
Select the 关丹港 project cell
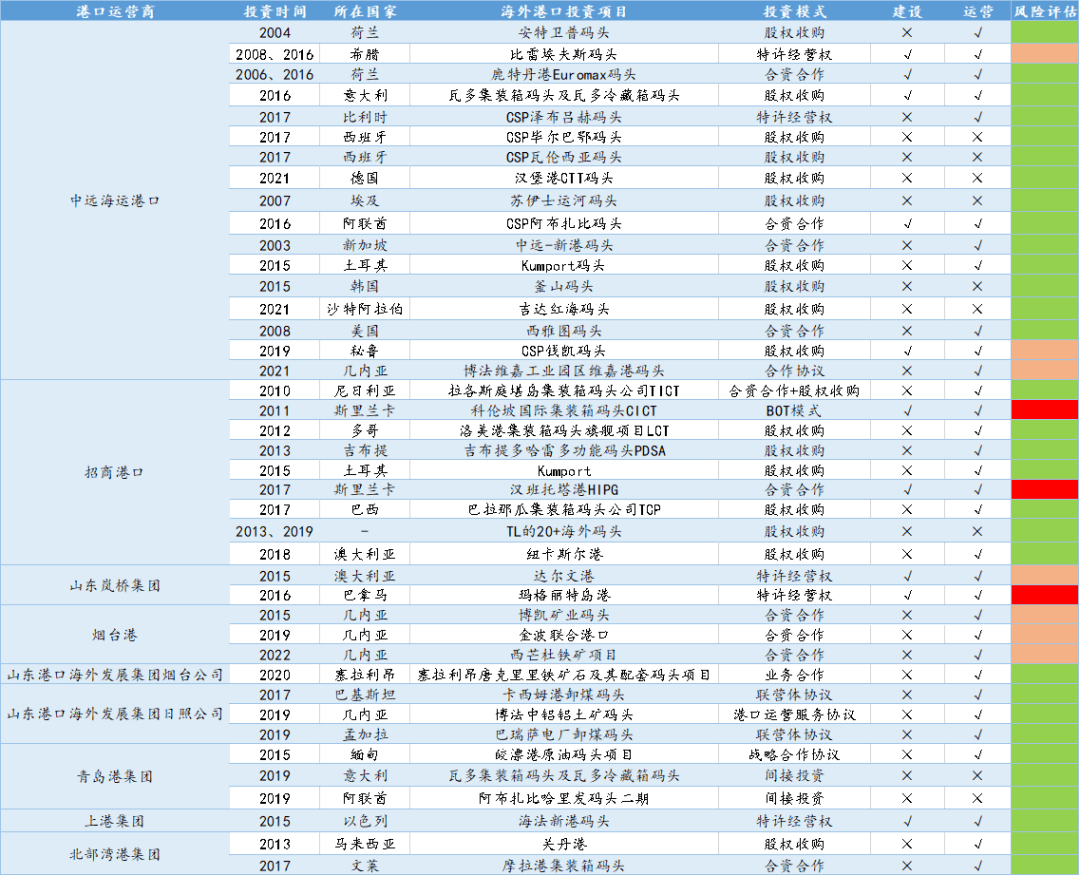(x=564, y=844)
